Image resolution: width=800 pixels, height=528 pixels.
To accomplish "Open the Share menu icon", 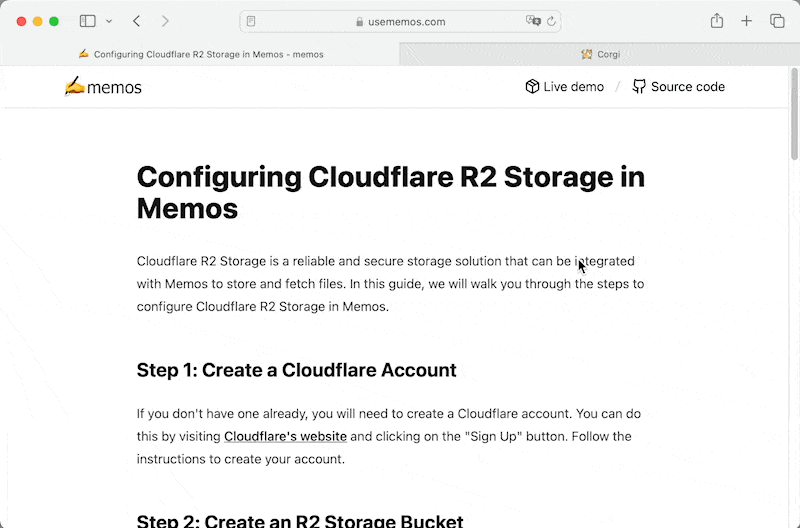I will click(716, 21).
